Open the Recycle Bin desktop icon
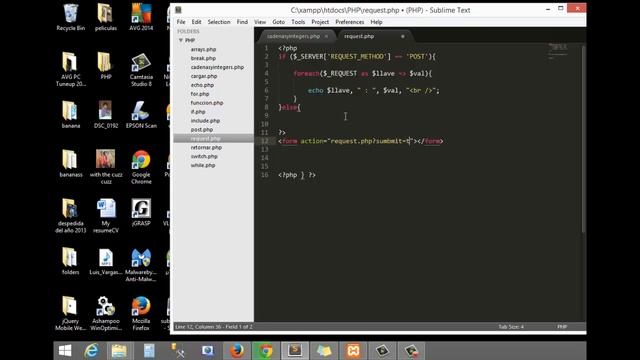640x360 pixels. click(x=71, y=17)
